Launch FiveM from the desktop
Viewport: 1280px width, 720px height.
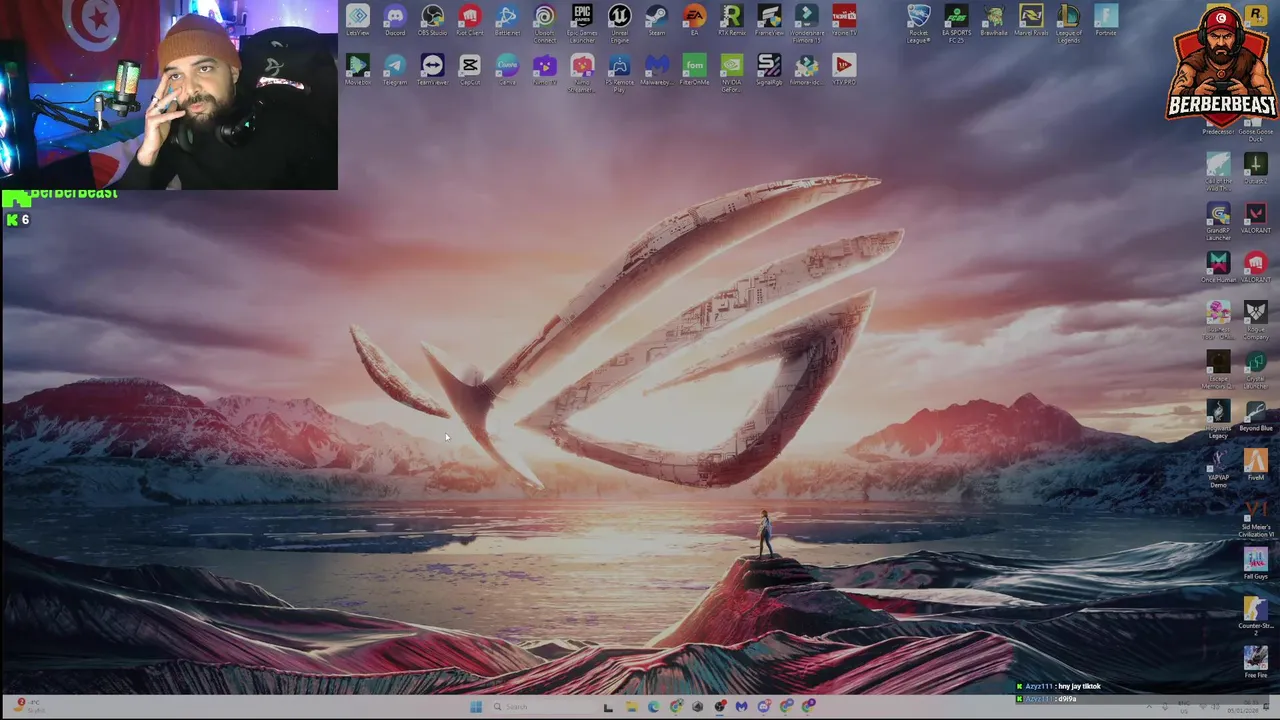1255,465
